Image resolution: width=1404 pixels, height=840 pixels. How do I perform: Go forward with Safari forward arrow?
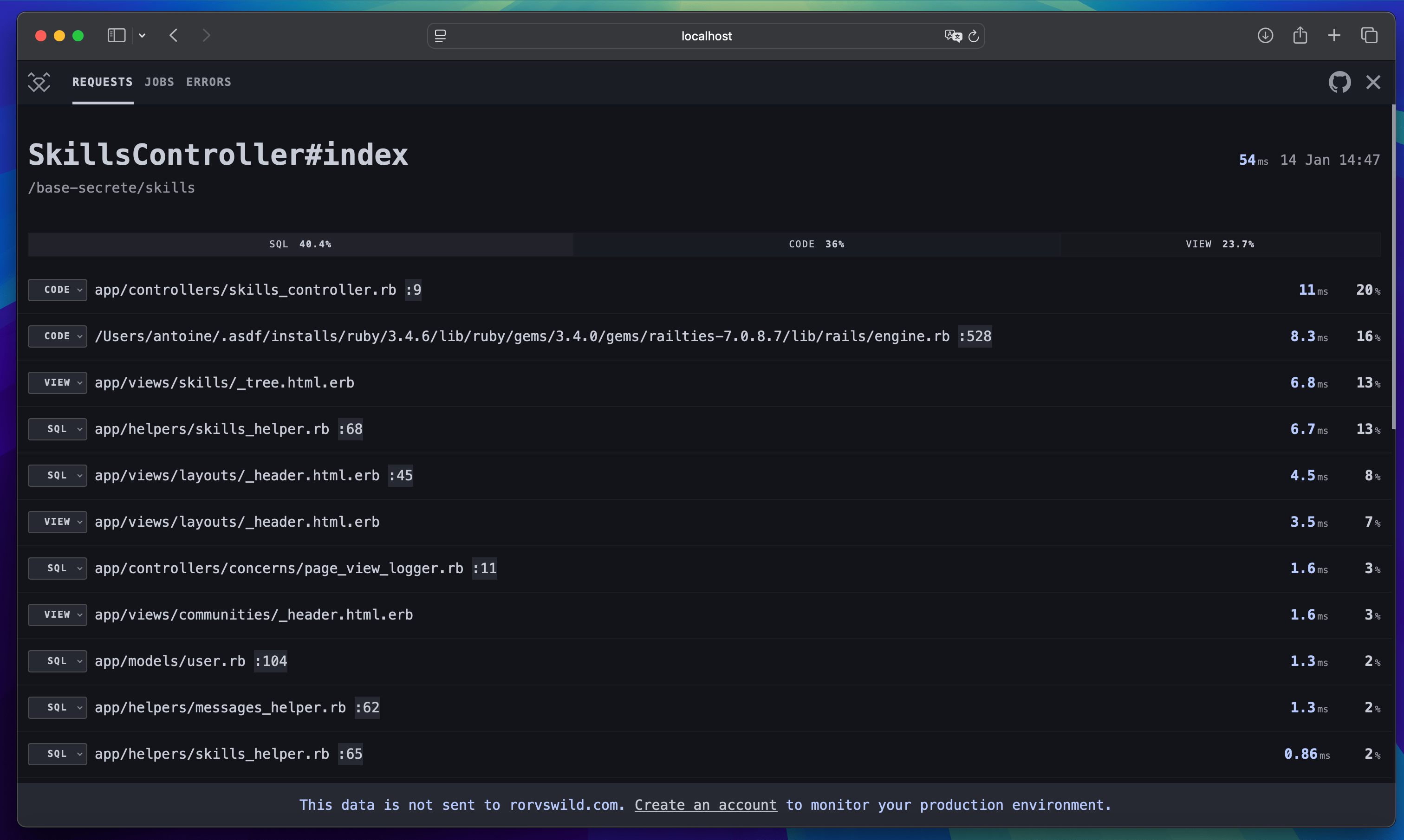[207, 36]
